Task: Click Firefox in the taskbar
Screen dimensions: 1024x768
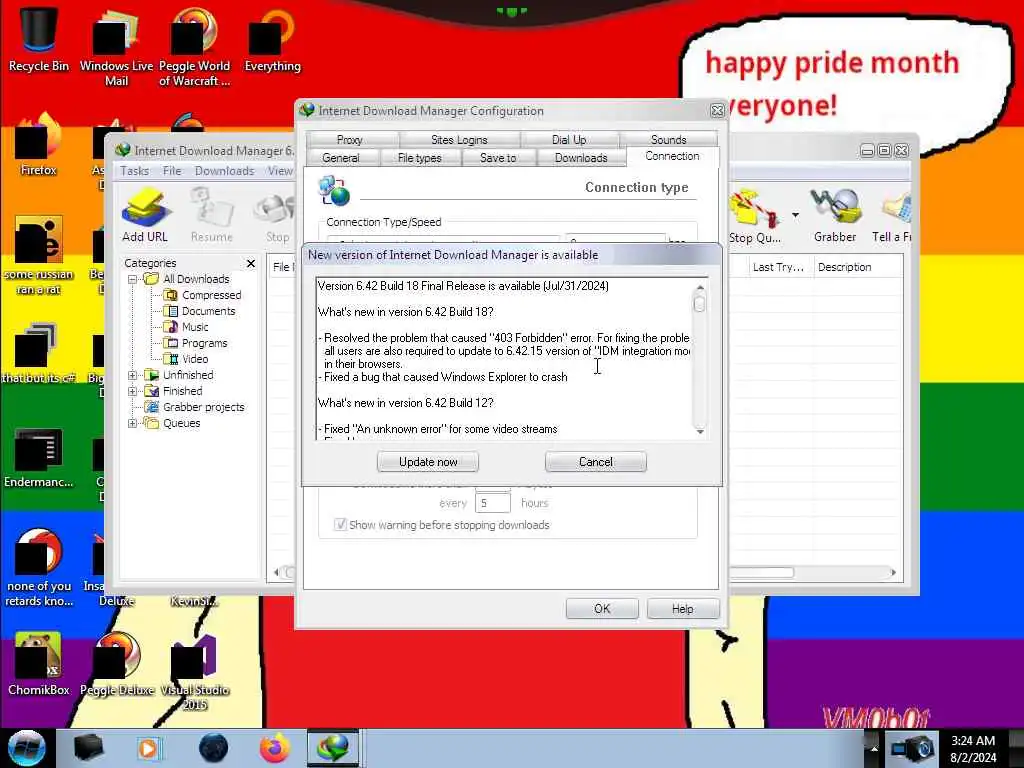Action: pos(275,748)
